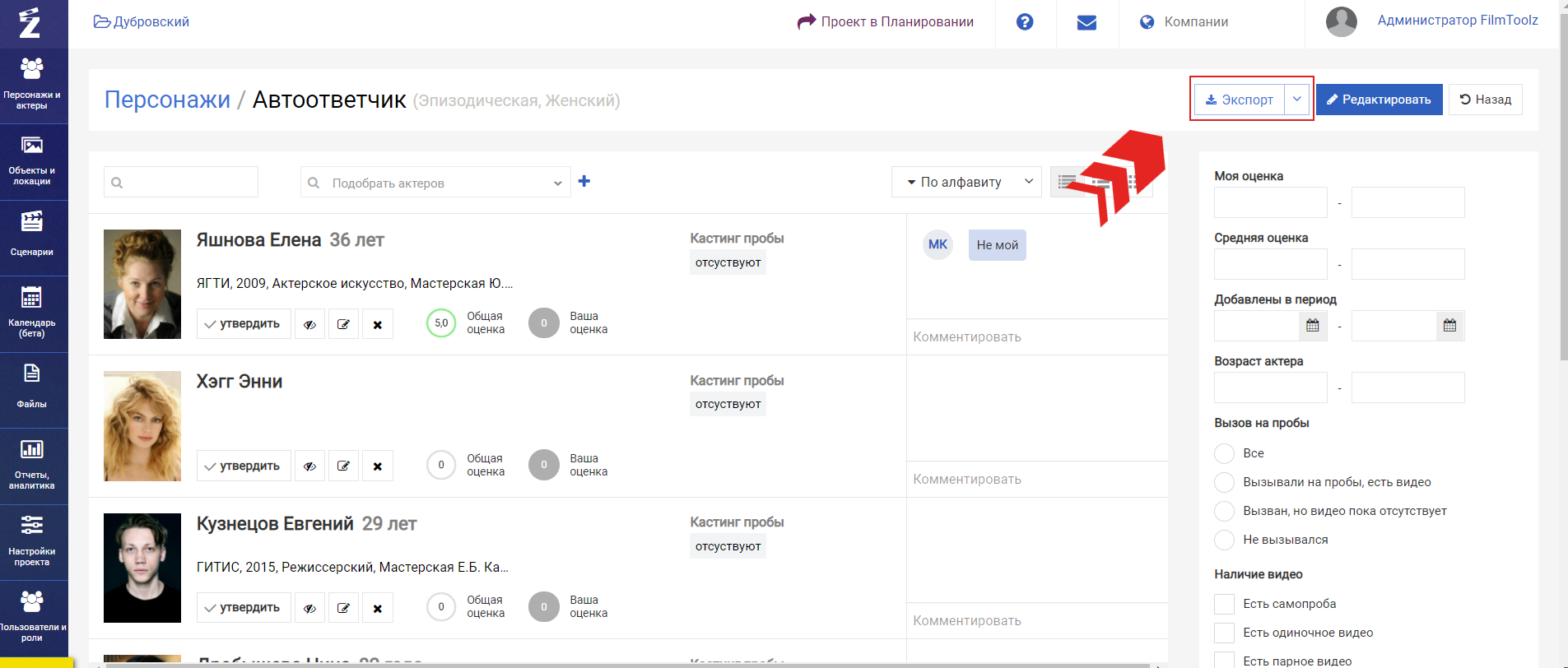Screen dimensions: 1568x668
Task: Open Администратор FilmToolz user menu
Action: (1458, 21)
